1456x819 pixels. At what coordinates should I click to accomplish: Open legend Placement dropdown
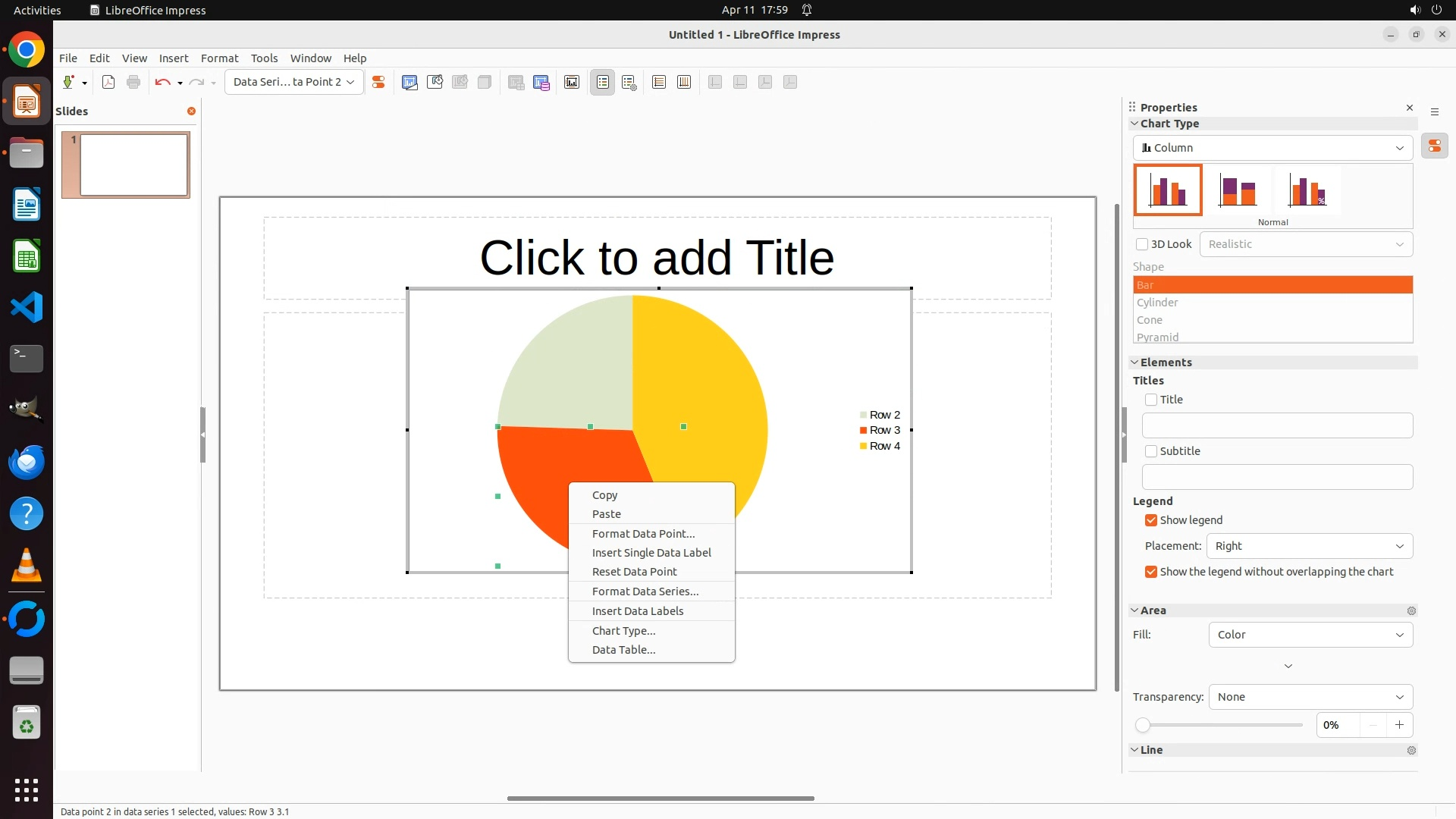tap(1310, 546)
